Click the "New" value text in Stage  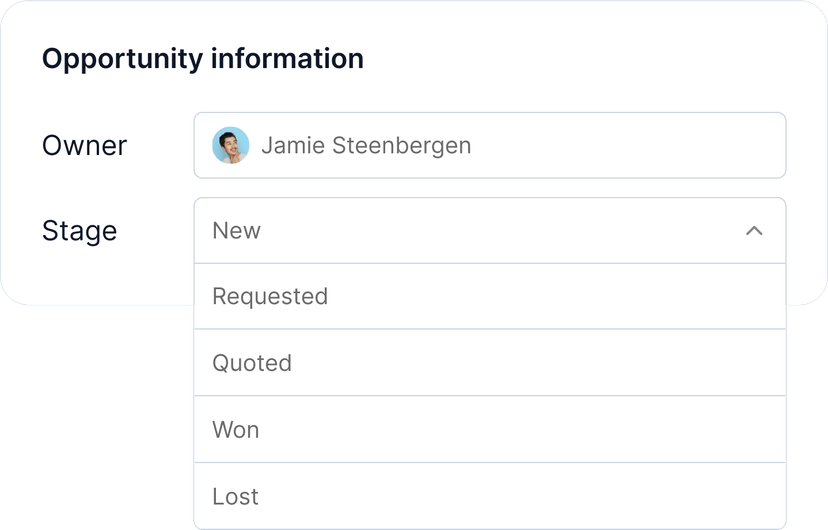tap(236, 231)
